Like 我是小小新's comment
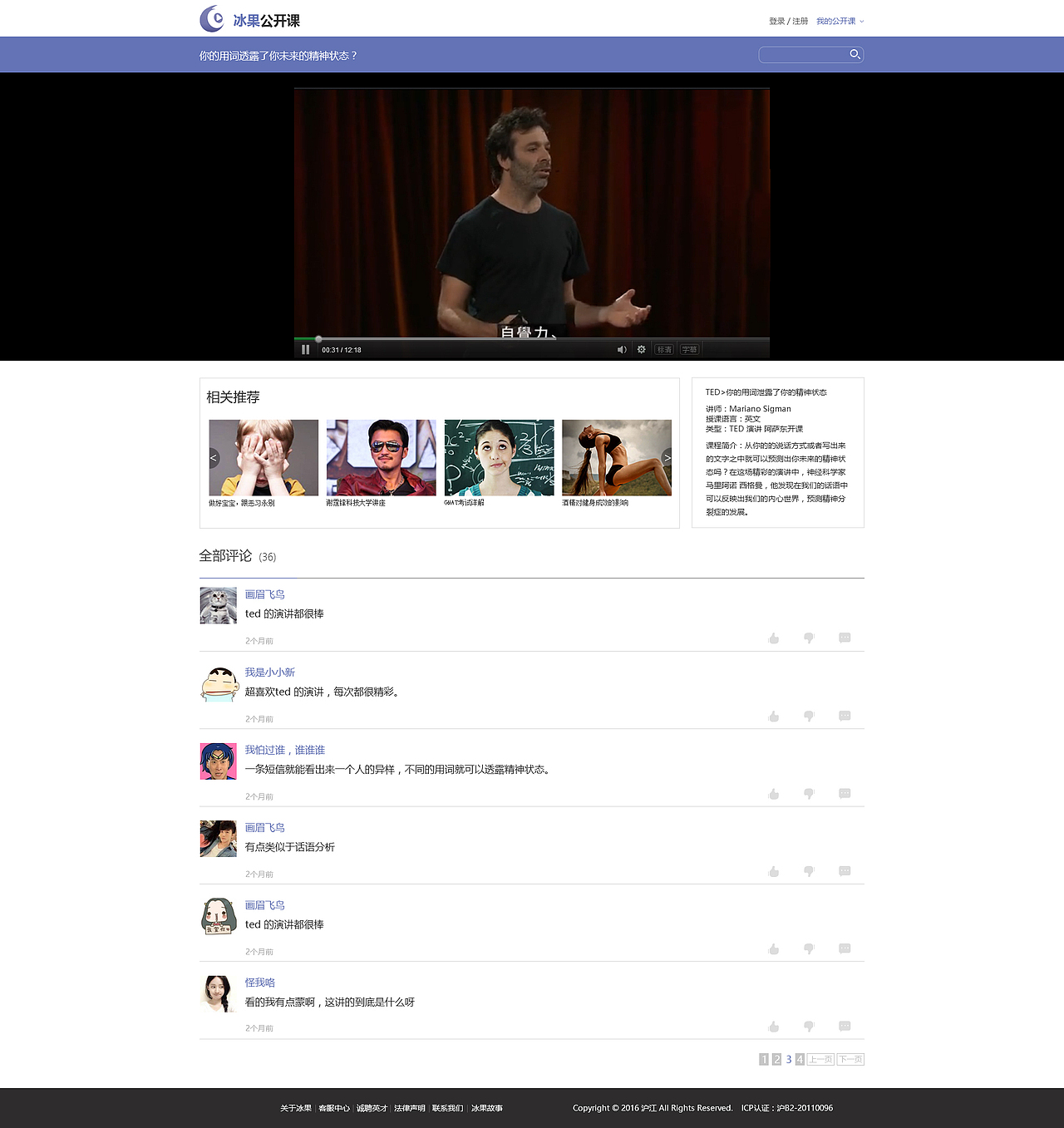Screen dimensions: 1064x1128 click(x=774, y=717)
